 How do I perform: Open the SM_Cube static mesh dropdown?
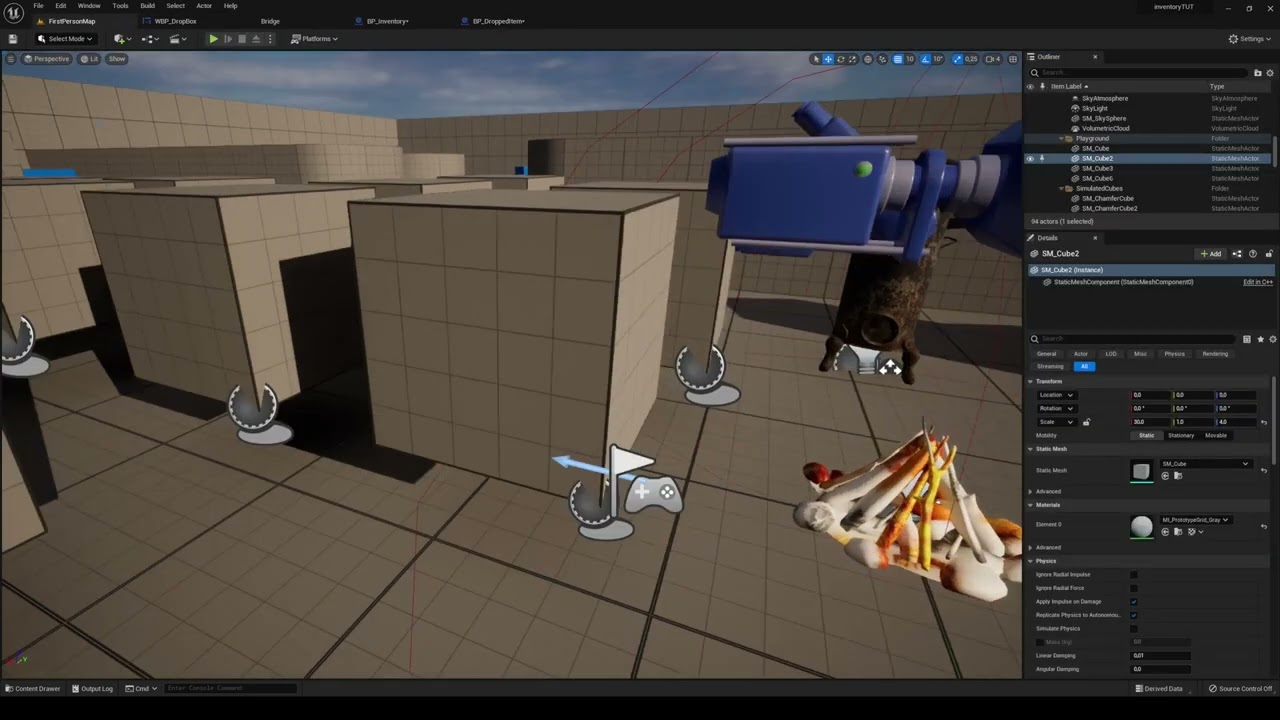coord(1205,464)
